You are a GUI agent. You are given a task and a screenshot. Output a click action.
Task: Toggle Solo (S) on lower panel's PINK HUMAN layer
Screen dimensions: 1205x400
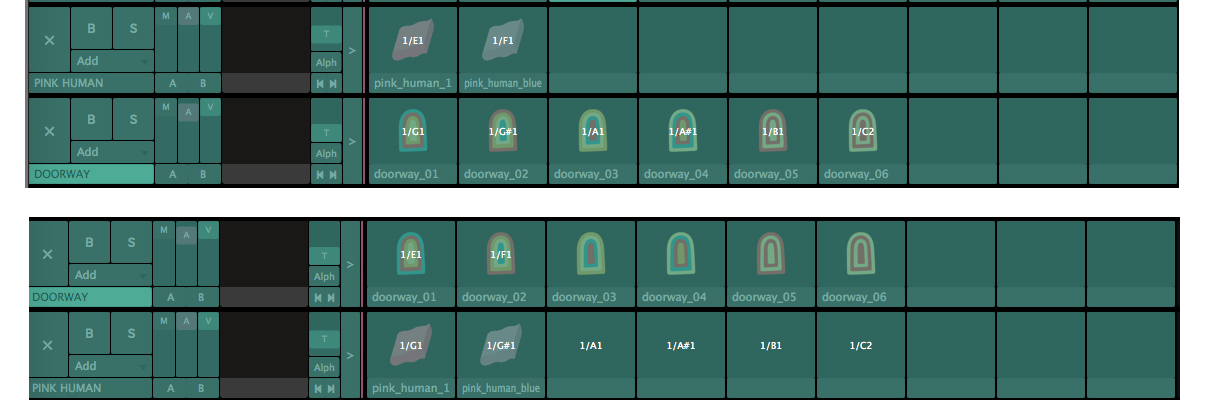pyautogui.click(x=131, y=333)
